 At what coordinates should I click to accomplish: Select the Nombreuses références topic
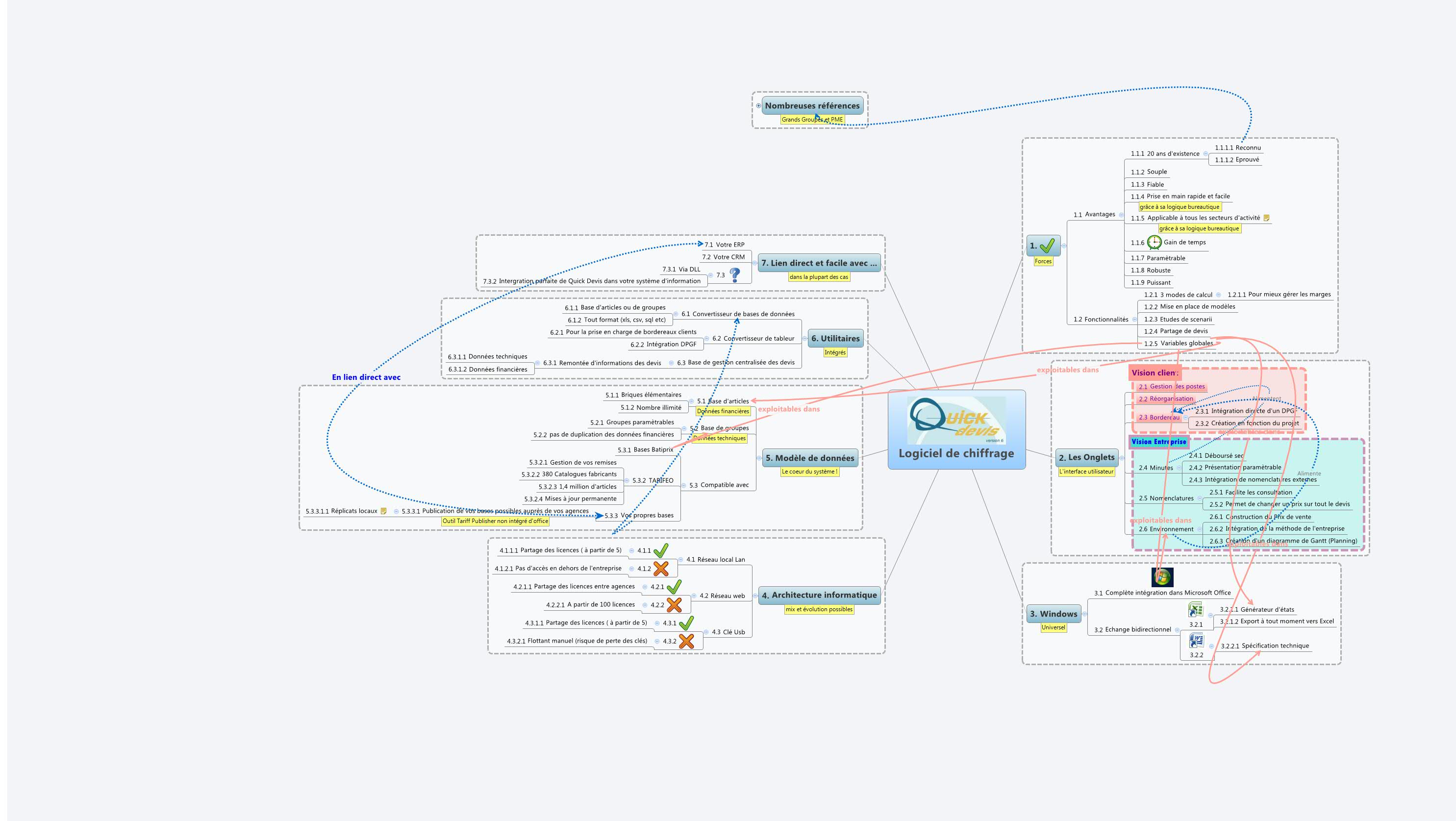coord(812,106)
